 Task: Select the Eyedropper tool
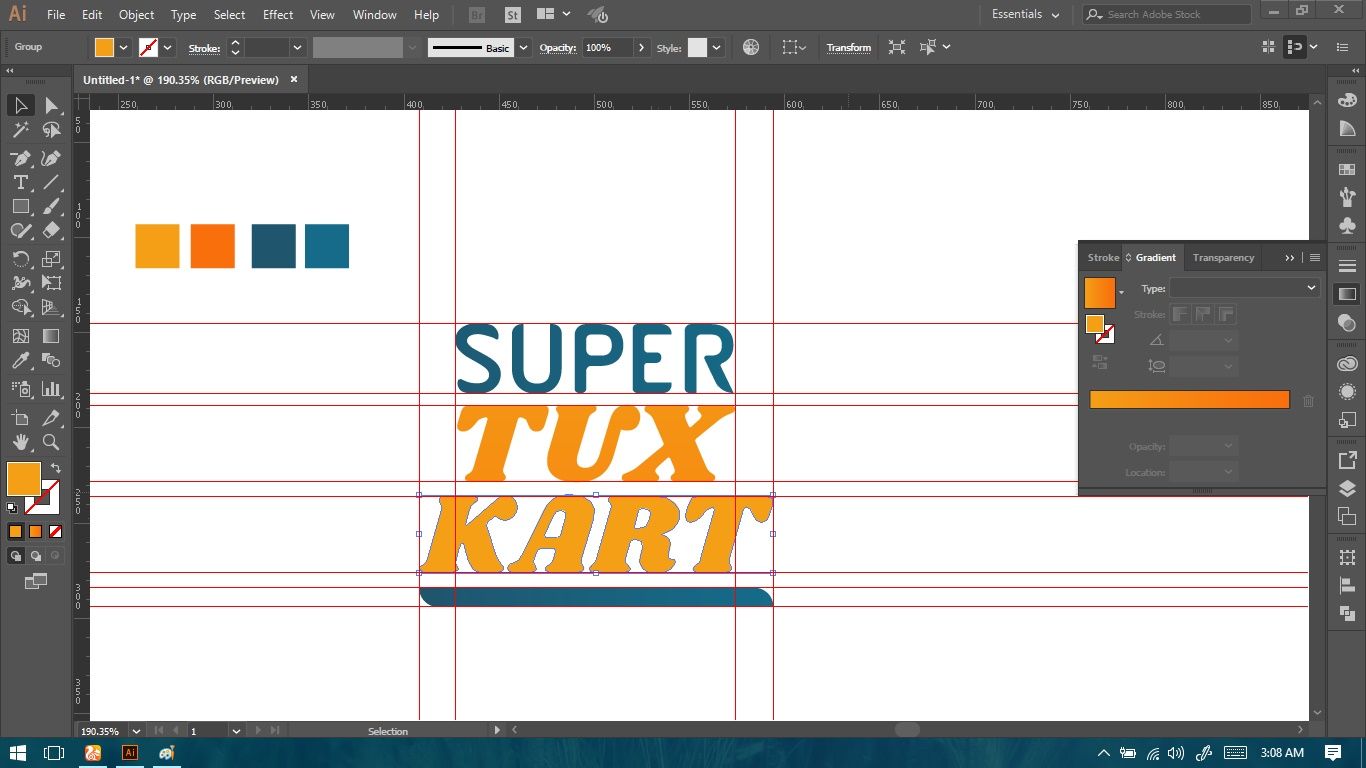point(20,360)
